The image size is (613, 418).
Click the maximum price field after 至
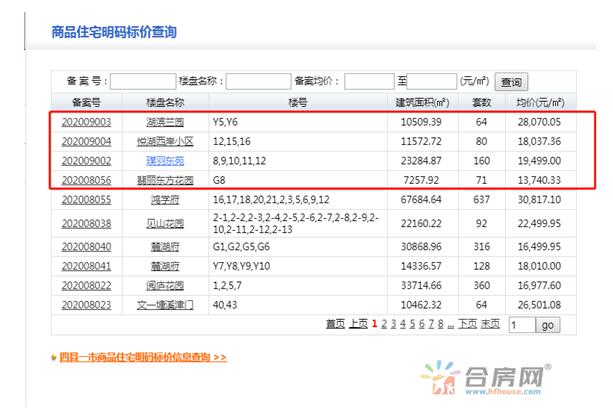[431, 82]
